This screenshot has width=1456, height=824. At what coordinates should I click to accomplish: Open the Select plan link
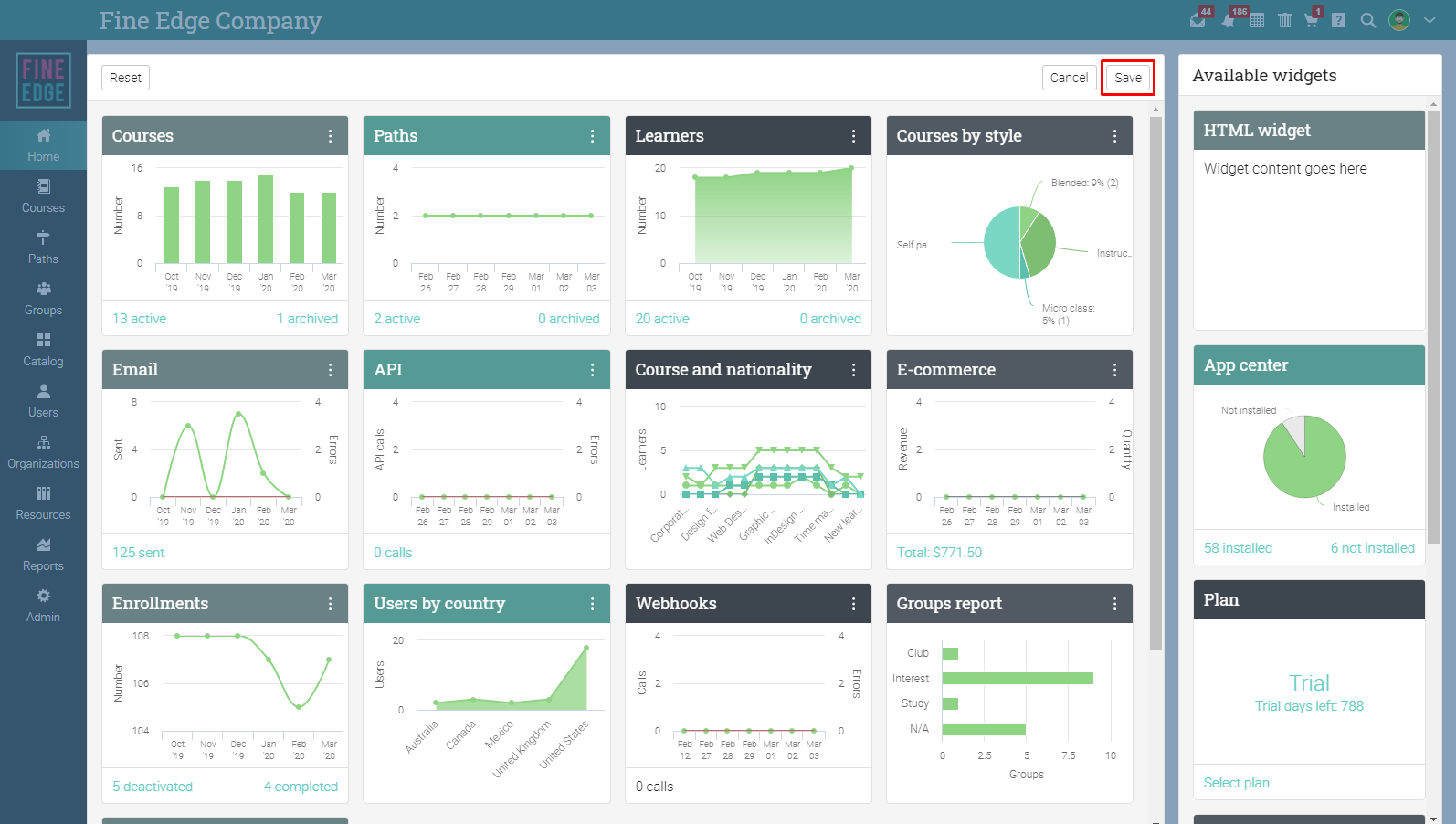pyautogui.click(x=1236, y=783)
